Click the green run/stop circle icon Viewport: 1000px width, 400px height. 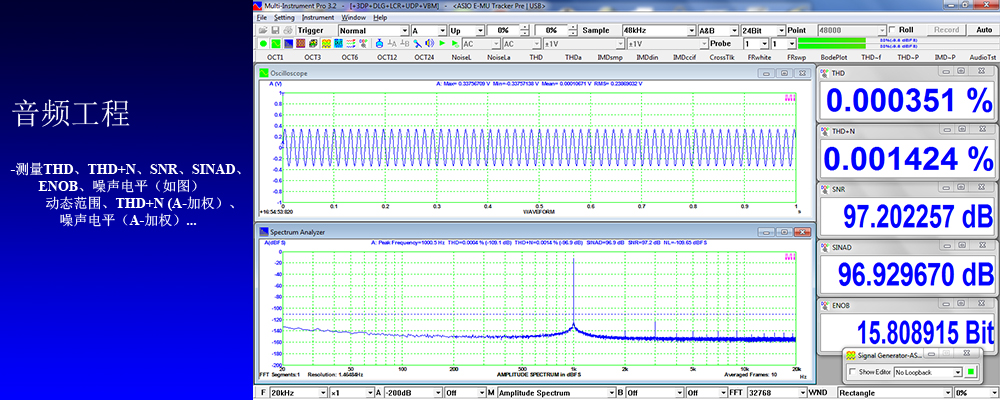click(x=263, y=43)
